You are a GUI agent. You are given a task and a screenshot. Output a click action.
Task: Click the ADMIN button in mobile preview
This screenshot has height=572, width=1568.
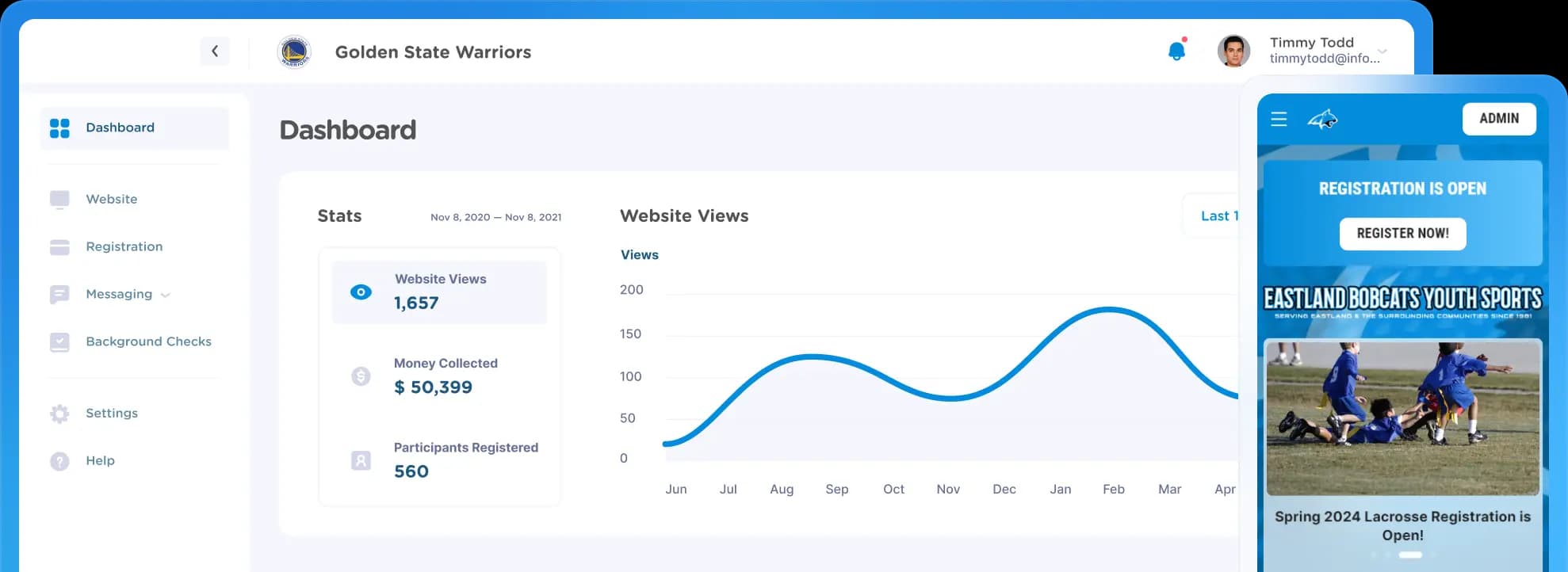1499,119
